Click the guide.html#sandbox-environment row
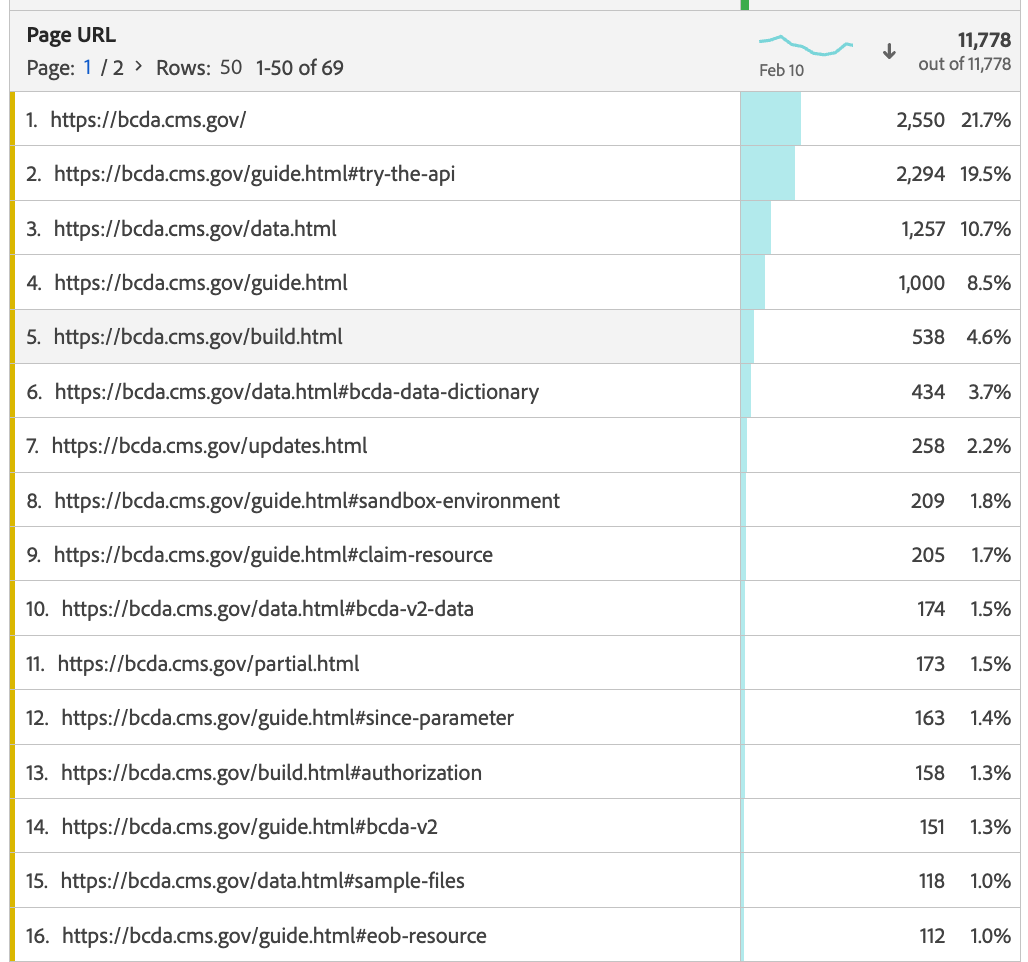Screen dimensions: 1028x962 pyautogui.click(x=307, y=500)
